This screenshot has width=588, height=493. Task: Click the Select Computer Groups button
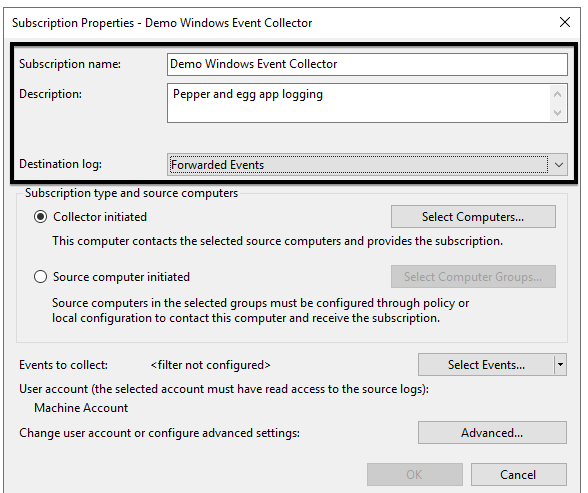[x=473, y=277]
